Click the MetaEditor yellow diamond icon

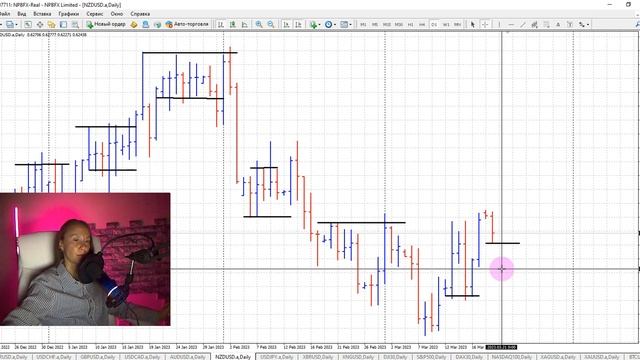click(x=134, y=24)
